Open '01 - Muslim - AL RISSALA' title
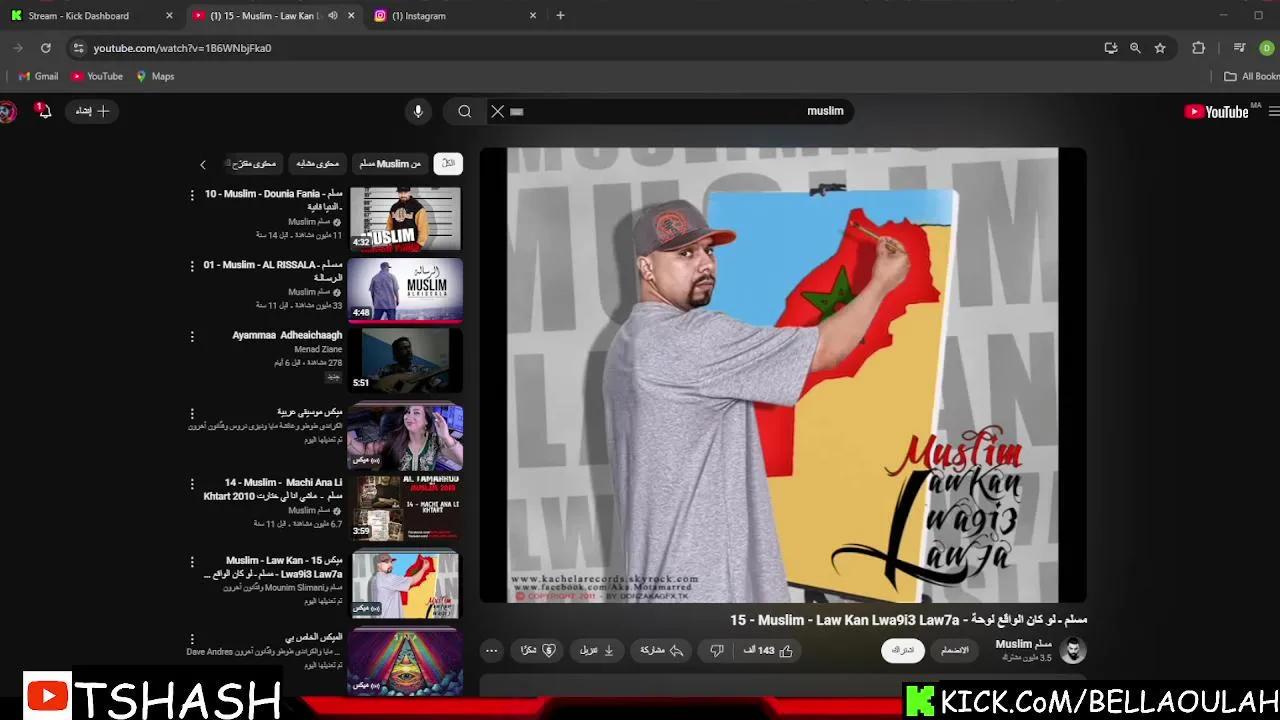 point(273,271)
